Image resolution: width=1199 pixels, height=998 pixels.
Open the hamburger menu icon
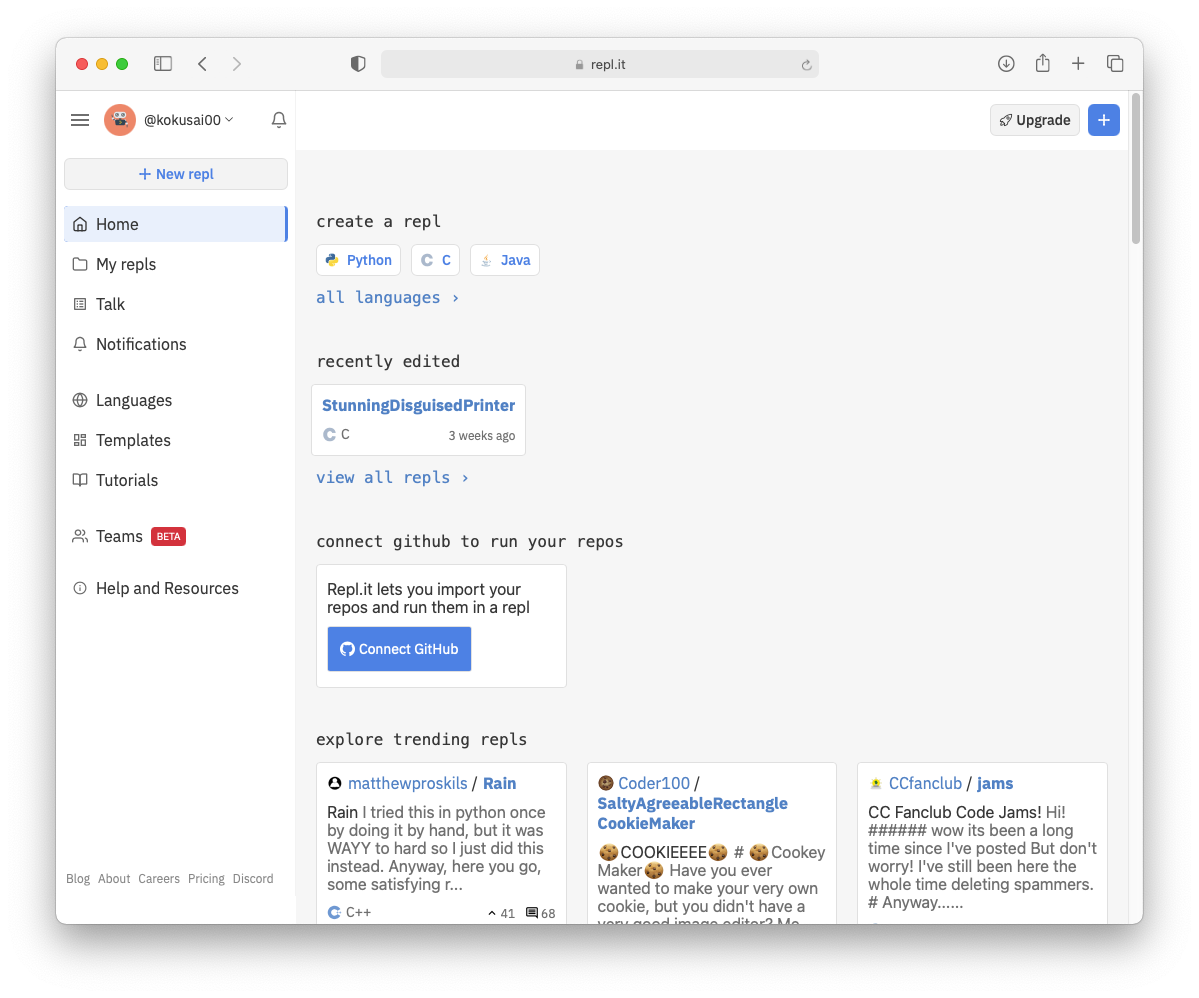[x=80, y=120]
